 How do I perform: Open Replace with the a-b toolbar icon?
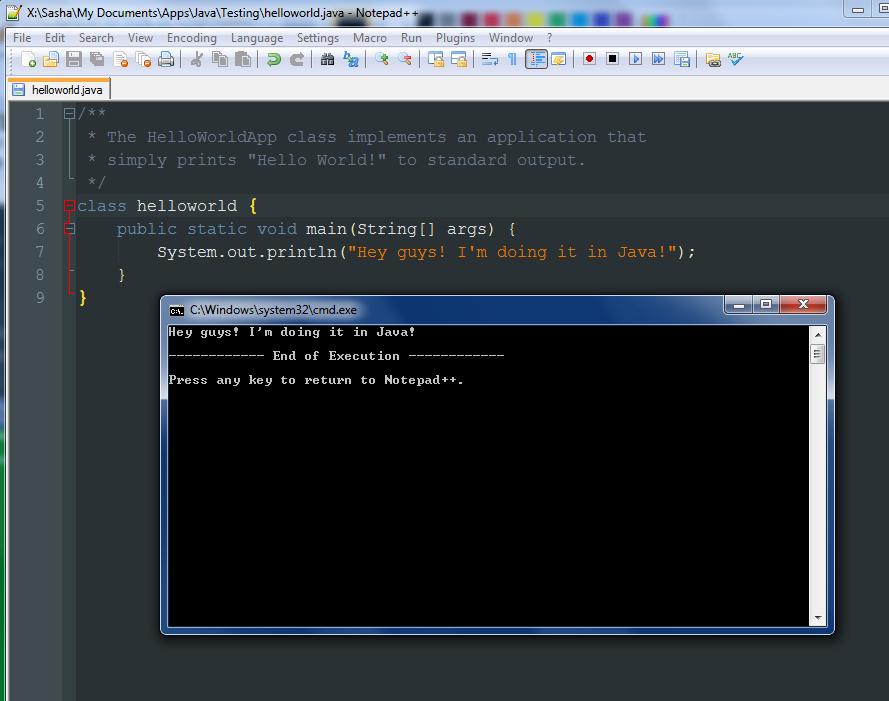pyautogui.click(x=351, y=59)
